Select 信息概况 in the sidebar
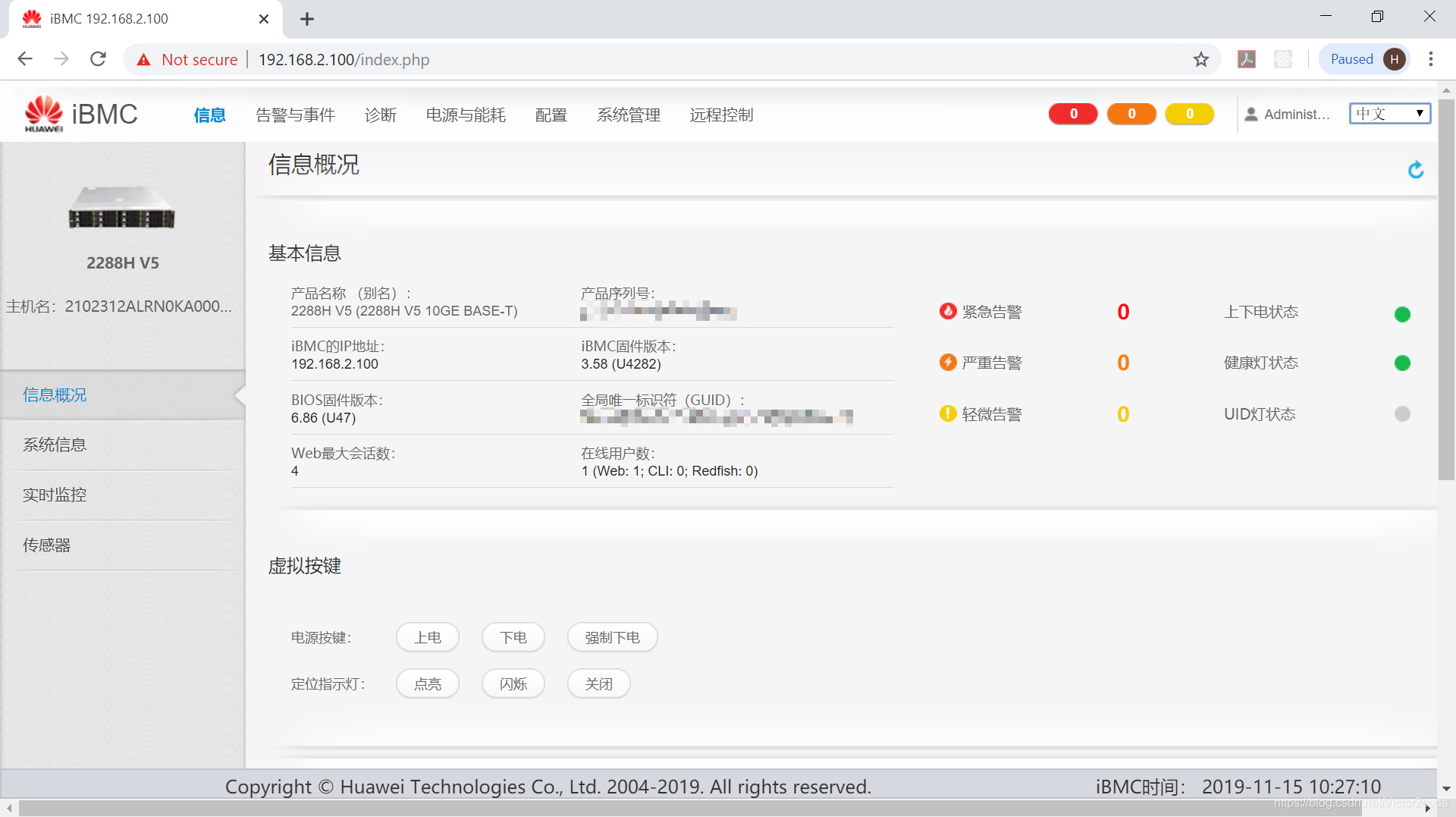 click(x=123, y=394)
